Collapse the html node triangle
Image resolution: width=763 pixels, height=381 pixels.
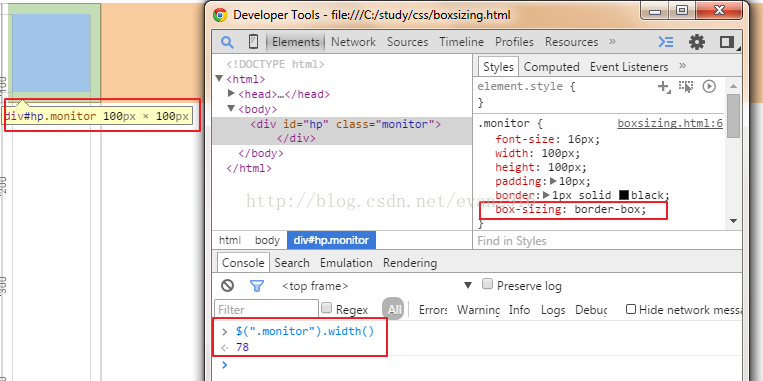tap(218, 78)
